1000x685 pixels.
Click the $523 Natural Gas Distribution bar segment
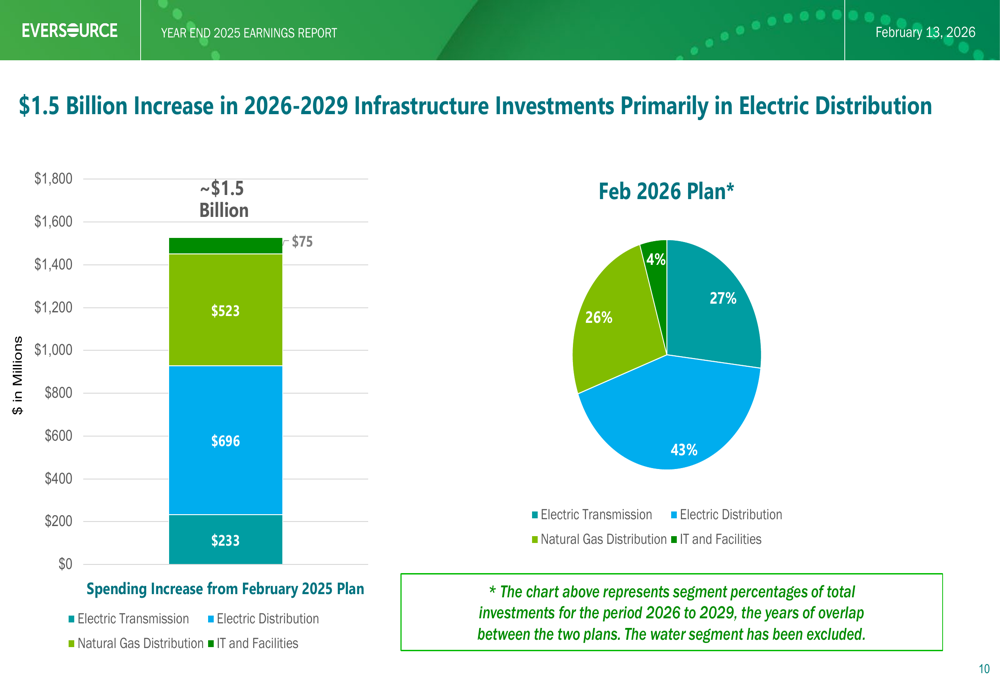226,310
